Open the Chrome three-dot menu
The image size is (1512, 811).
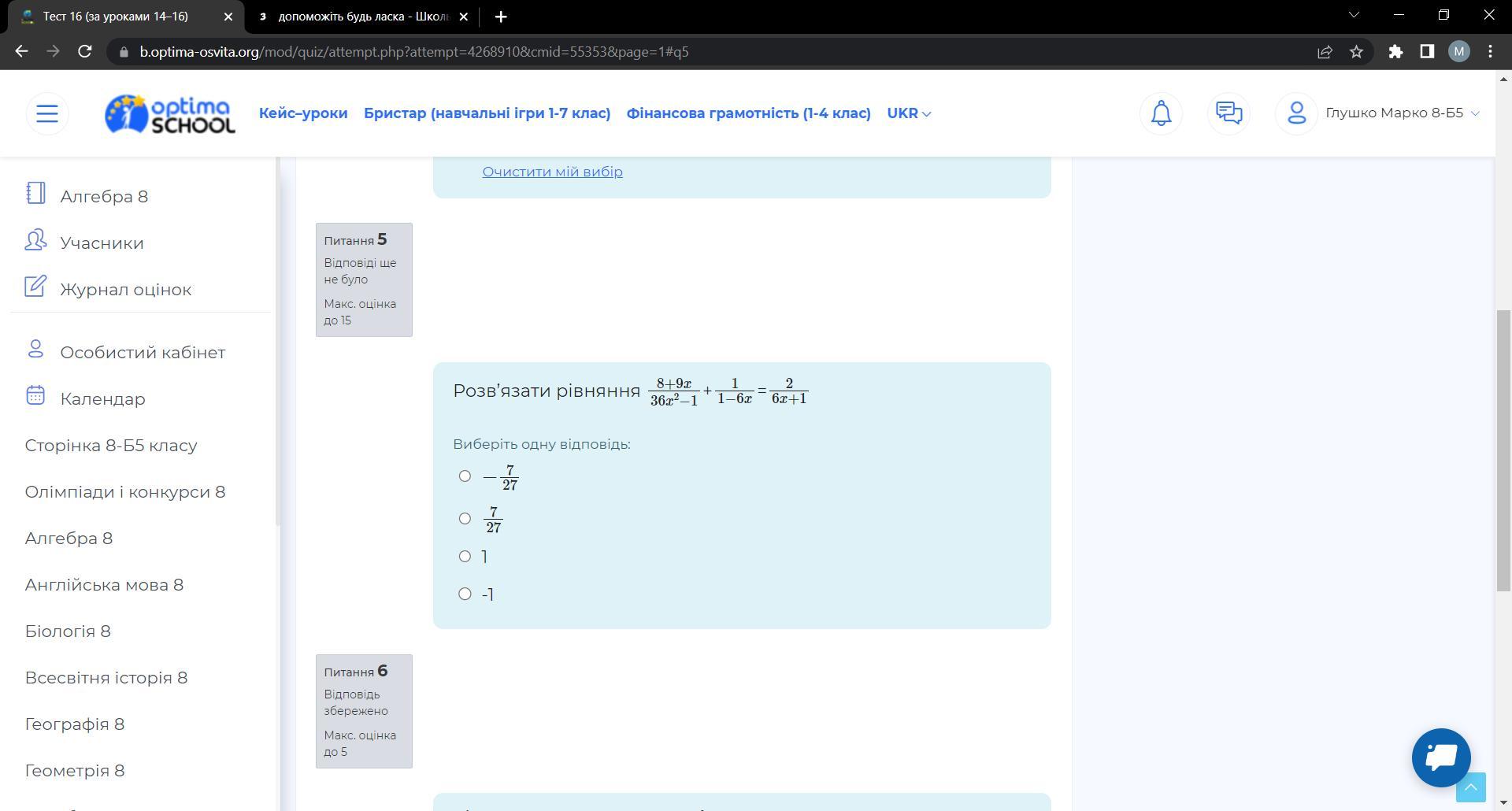pyautogui.click(x=1490, y=51)
